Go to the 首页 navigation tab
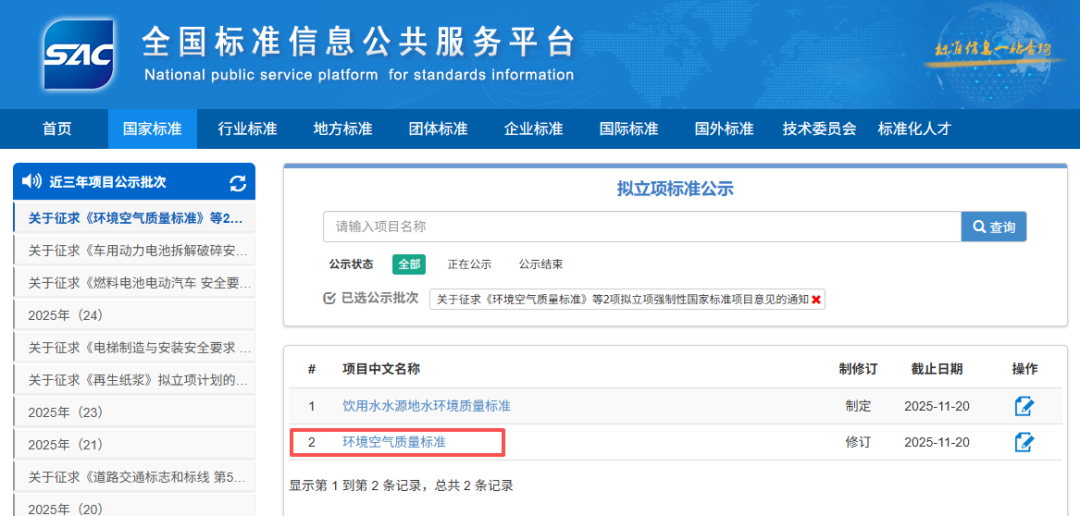1080x516 pixels. (57, 129)
